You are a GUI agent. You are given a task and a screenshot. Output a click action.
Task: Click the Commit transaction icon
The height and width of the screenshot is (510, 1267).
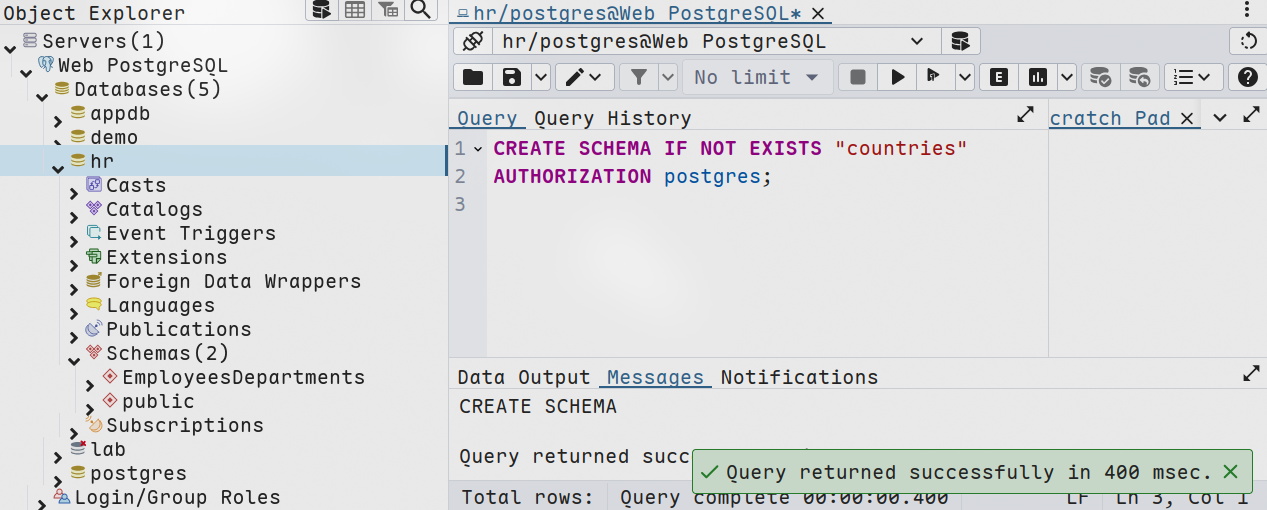(1100, 77)
